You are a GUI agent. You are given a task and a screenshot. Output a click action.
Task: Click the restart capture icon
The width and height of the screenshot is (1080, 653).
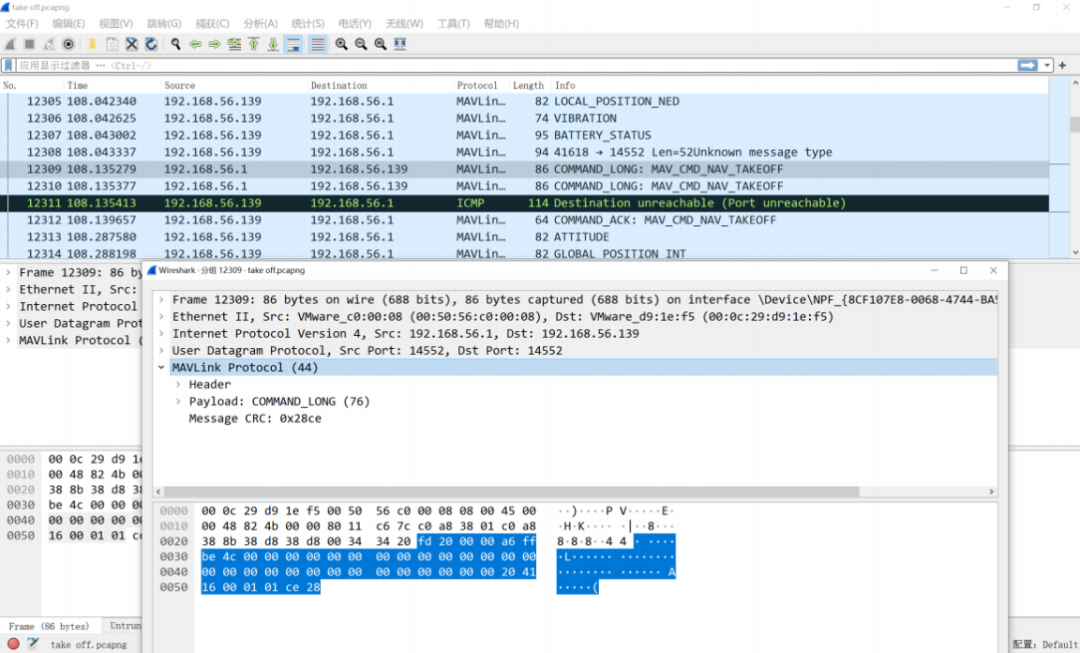pyautogui.click(x=49, y=44)
